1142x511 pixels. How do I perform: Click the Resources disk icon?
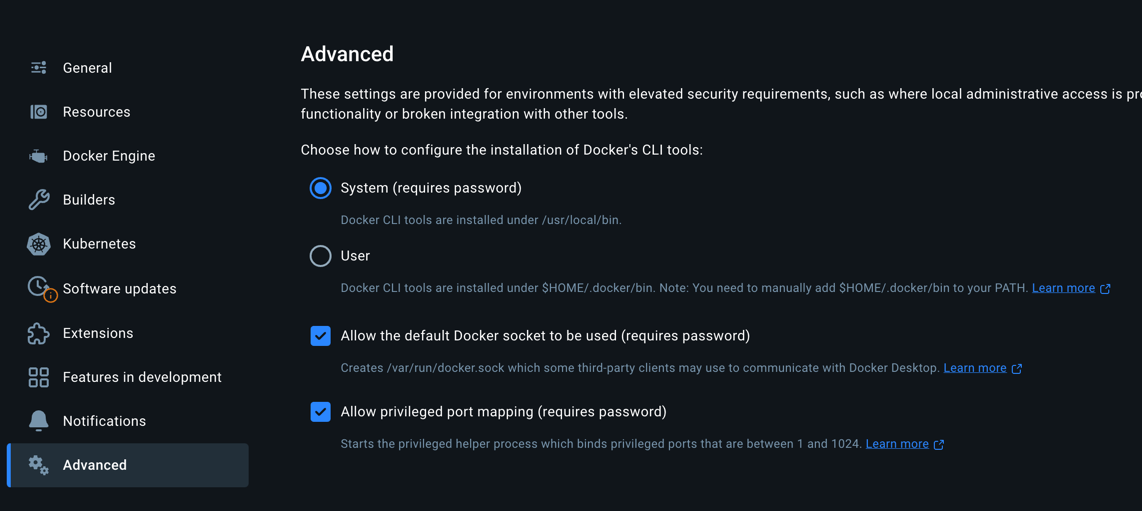point(39,112)
